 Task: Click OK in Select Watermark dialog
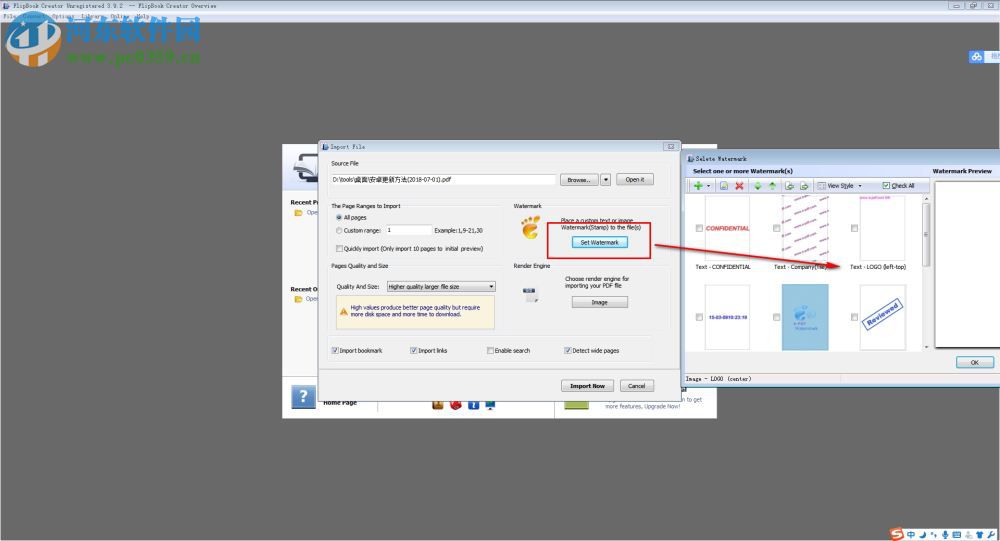click(x=974, y=362)
